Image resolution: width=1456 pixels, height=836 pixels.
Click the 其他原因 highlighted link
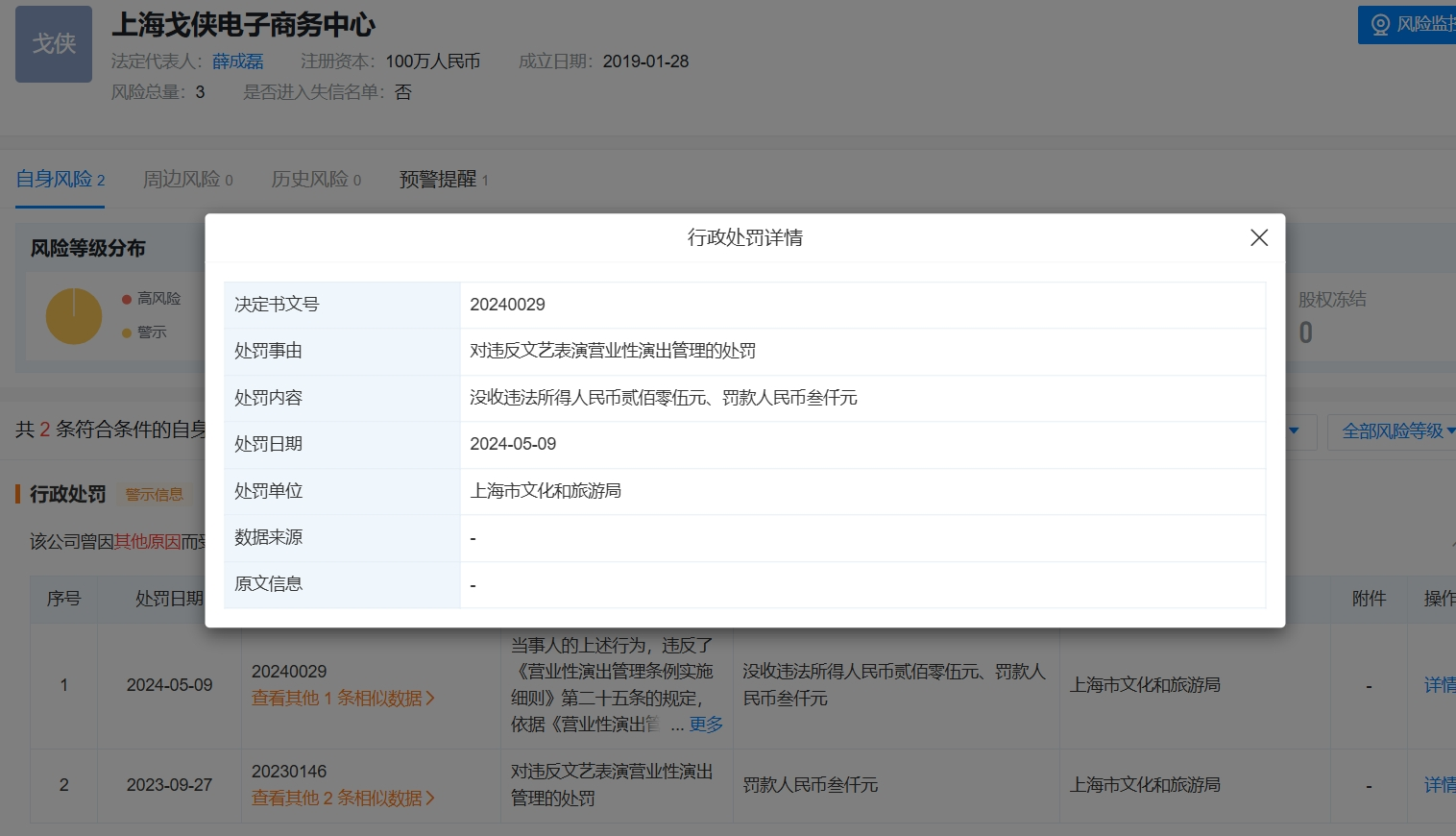coord(147,542)
